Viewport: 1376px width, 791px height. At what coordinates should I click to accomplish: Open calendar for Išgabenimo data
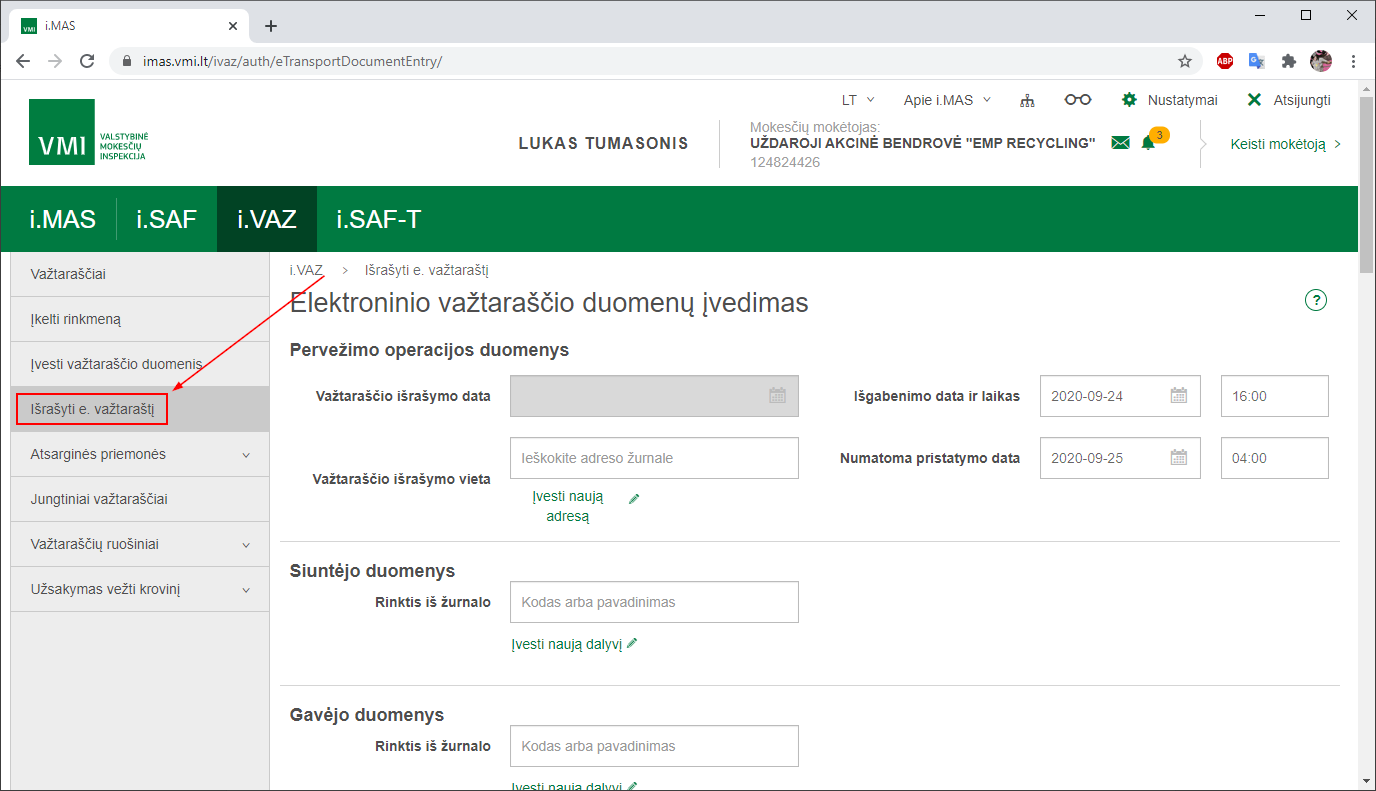1179,396
